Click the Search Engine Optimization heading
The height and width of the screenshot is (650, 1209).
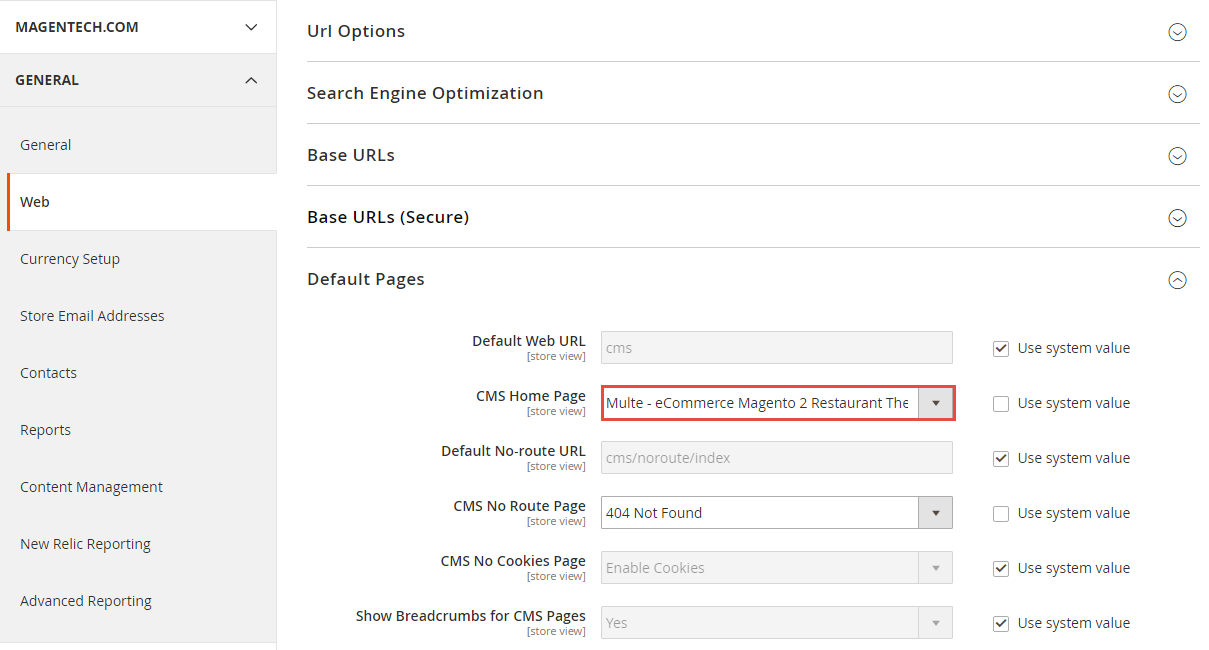pyautogui.click(x=425, y=93)
